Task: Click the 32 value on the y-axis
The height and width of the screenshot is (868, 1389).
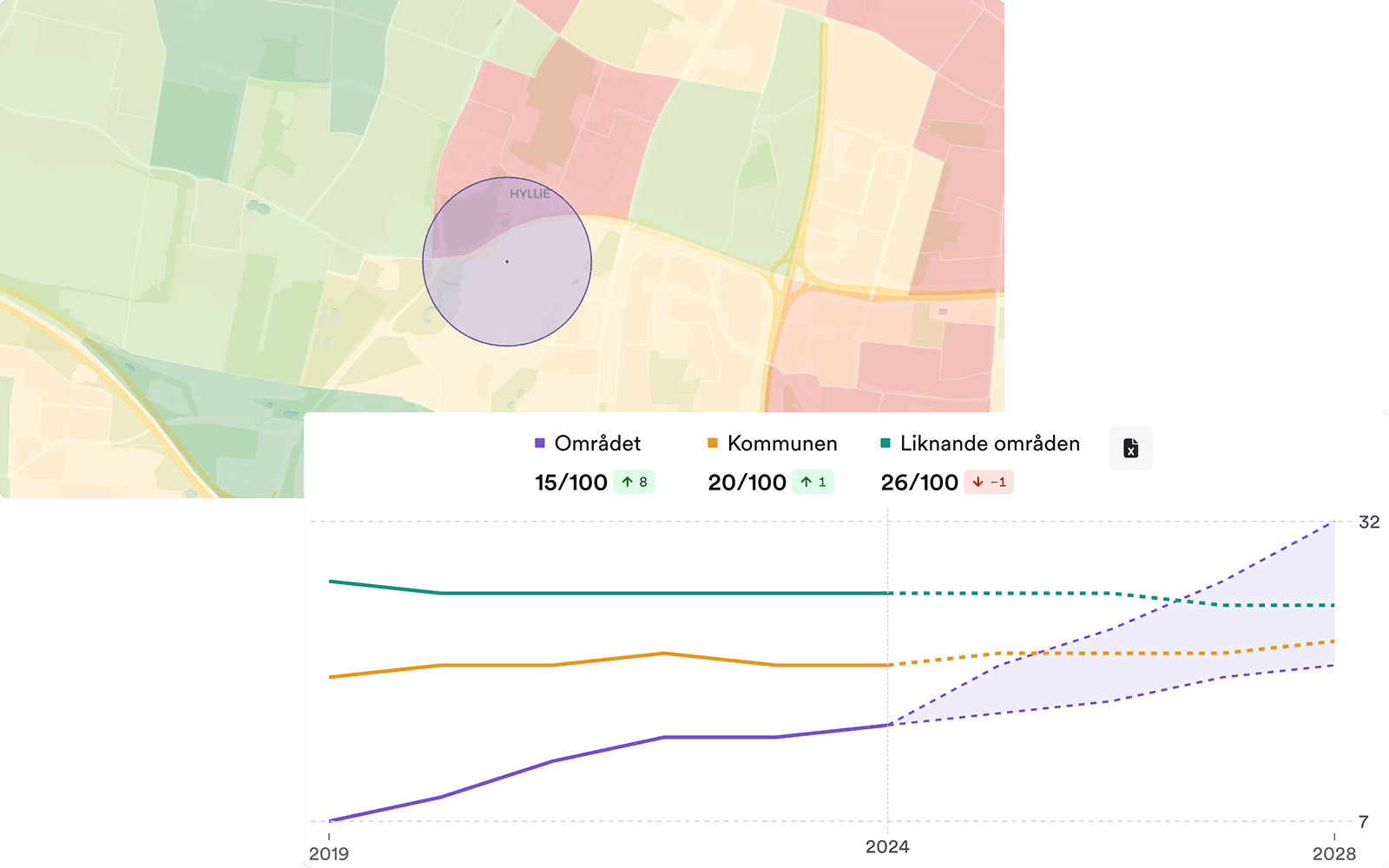Action: click(x=1368, y=522)
